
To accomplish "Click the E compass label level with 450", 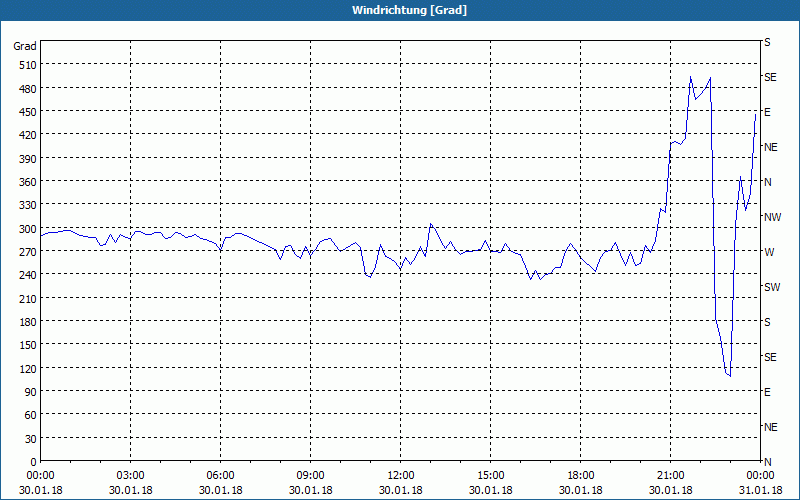I will pyautogui.click(x=767, y=112).
